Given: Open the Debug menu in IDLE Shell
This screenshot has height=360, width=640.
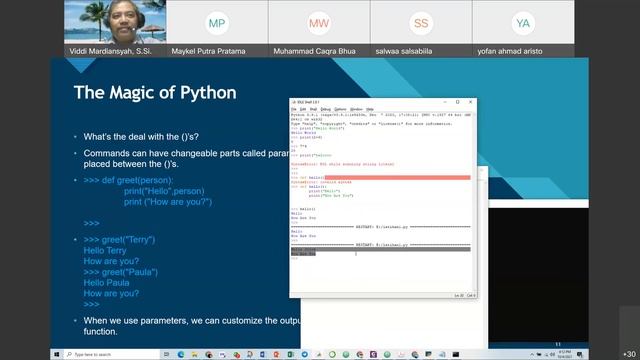Looking at the screenshot, I should pos(325,109).
